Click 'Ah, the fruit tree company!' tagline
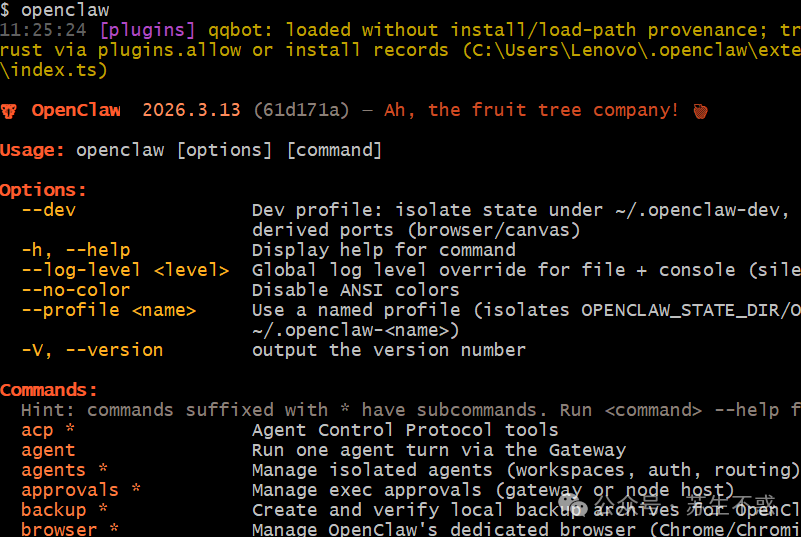The height and width of the screenshot is (537, 801). 531,110
